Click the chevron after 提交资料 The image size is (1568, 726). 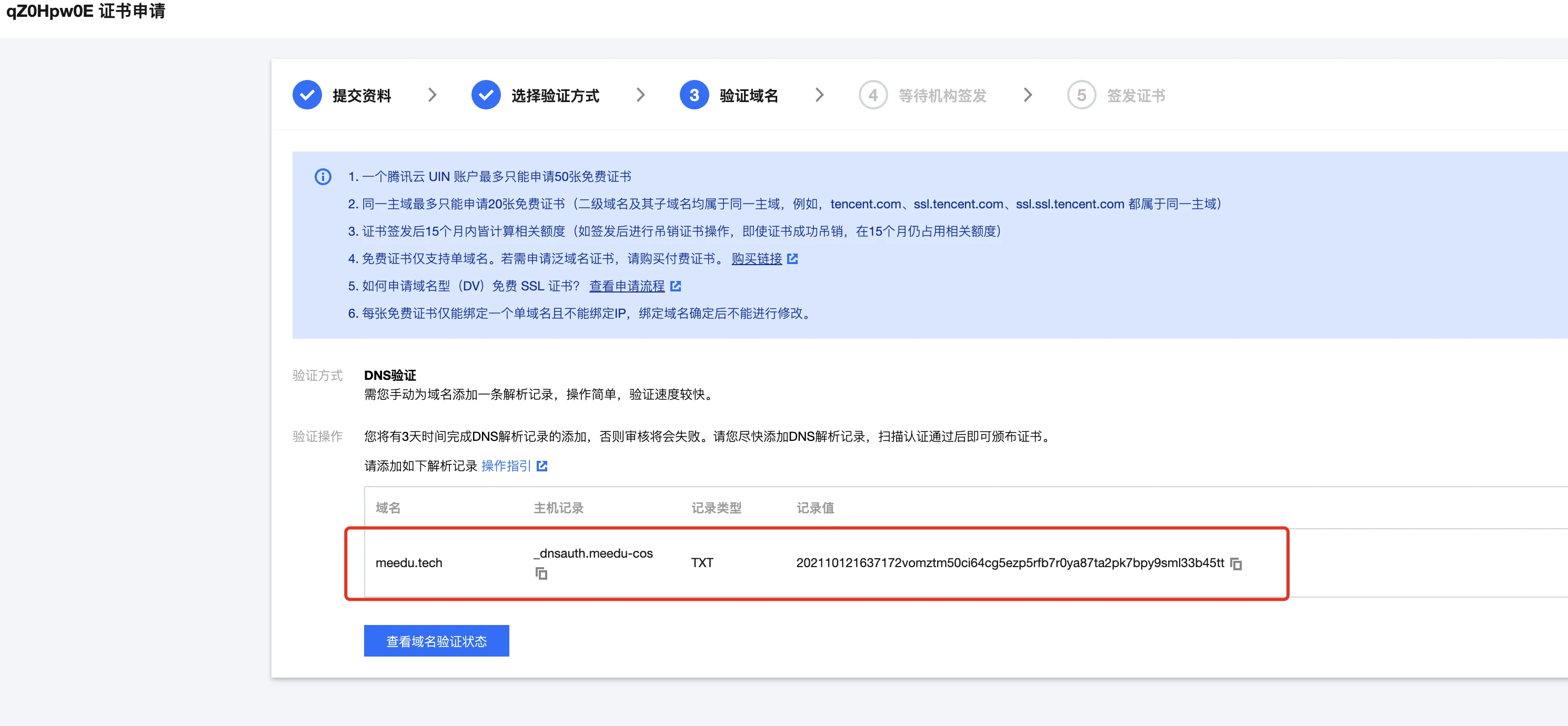coord(432,95)
